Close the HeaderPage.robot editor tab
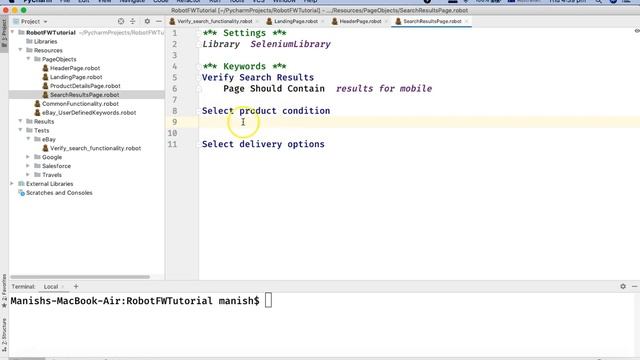The image size is (640, 360). pyautogui.click(x=386, y=21)
